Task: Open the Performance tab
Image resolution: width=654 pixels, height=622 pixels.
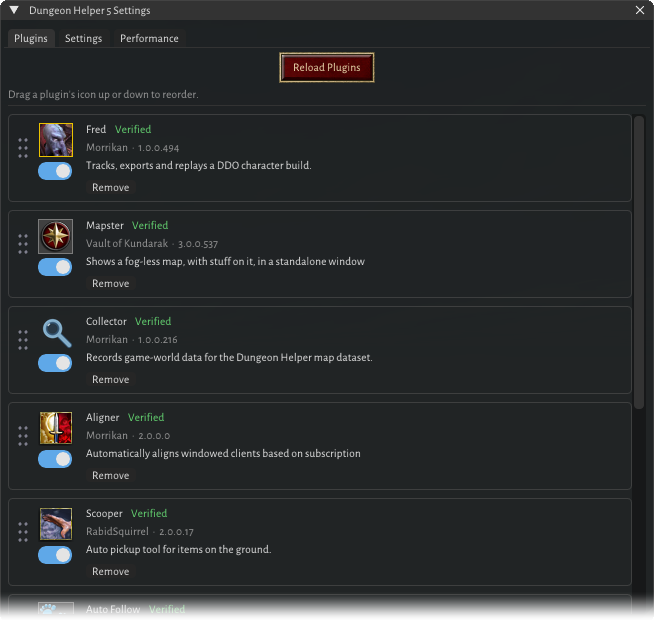Action: (149, 38)
